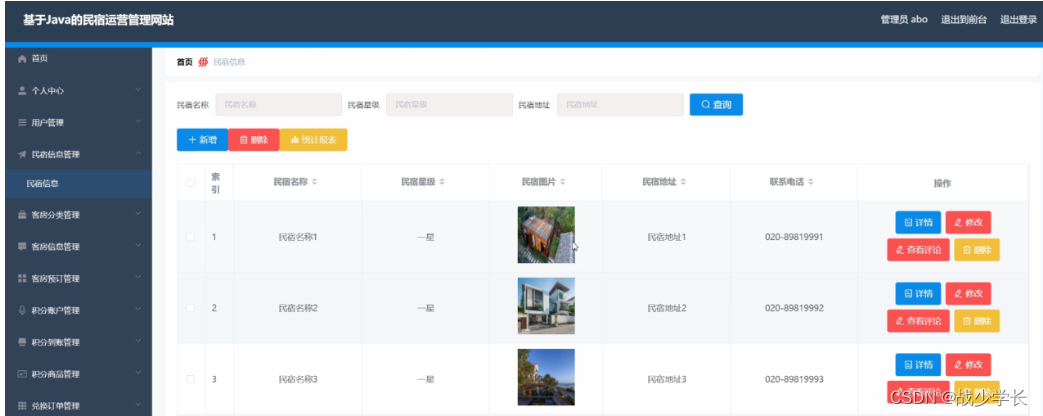
Task: Click the red 删除 button above table
Action: (253, 140)
